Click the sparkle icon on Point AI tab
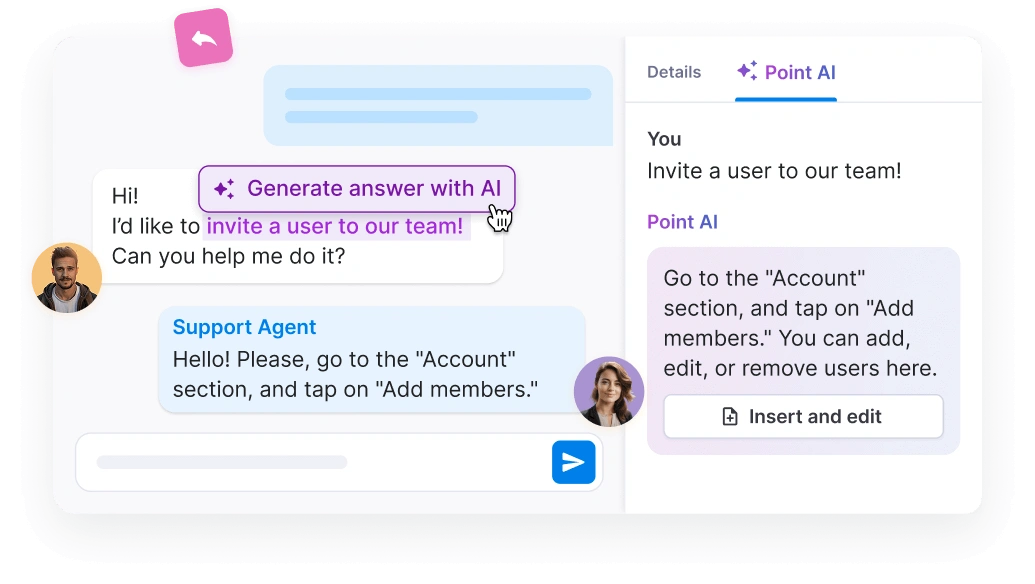Image resolution: width=1035 pixels, height=584 pixels. tap(746, 71)
